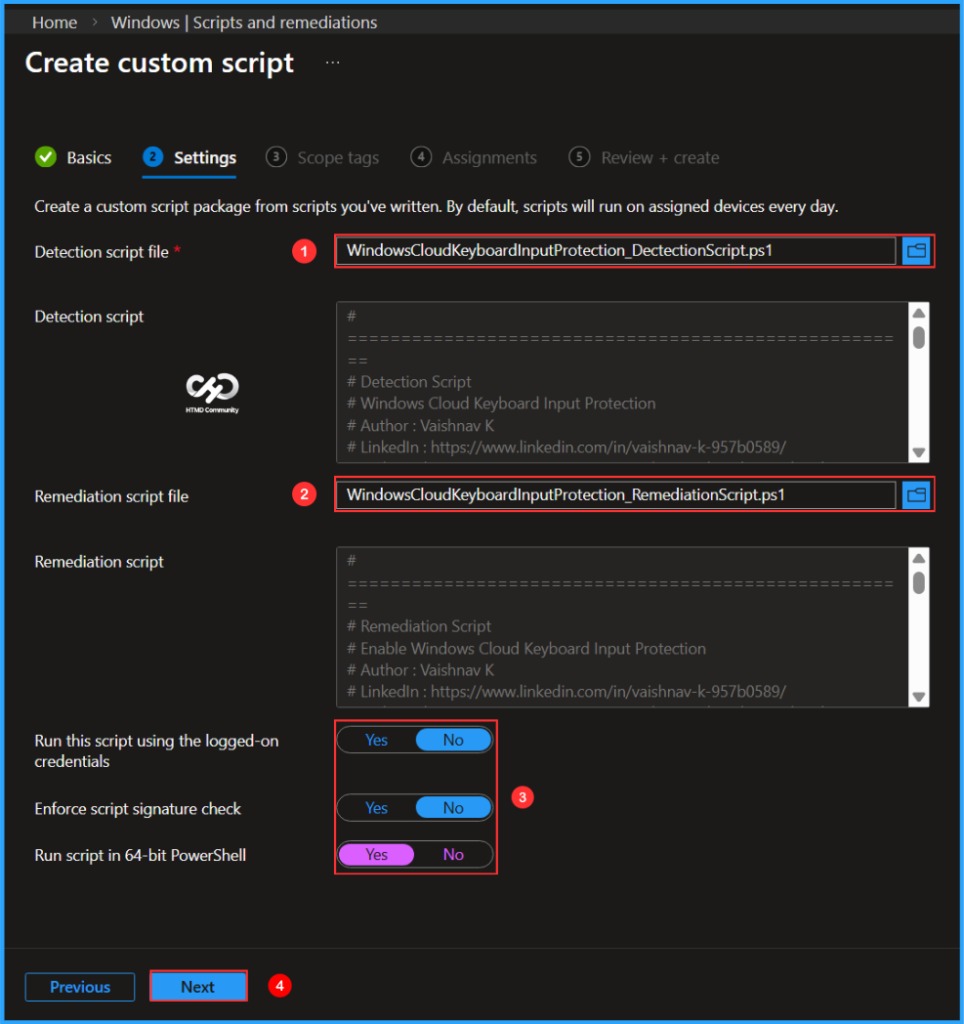Screen dimensions: 964x1024
Task: Open the Detection script file browser icon
Action: click(915, 251)
